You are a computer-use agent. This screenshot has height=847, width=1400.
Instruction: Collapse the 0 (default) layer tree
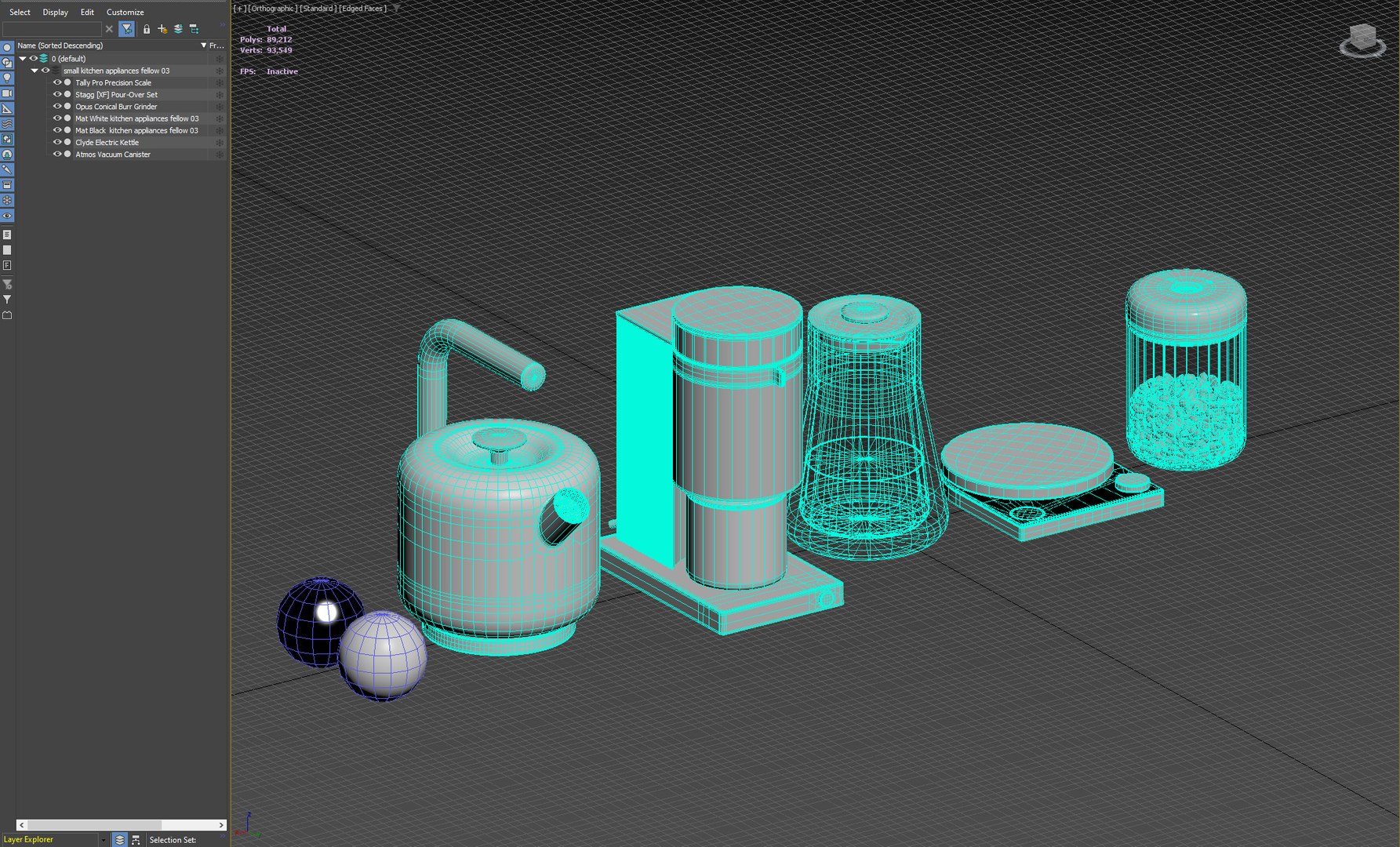click(x=23, y=58)
